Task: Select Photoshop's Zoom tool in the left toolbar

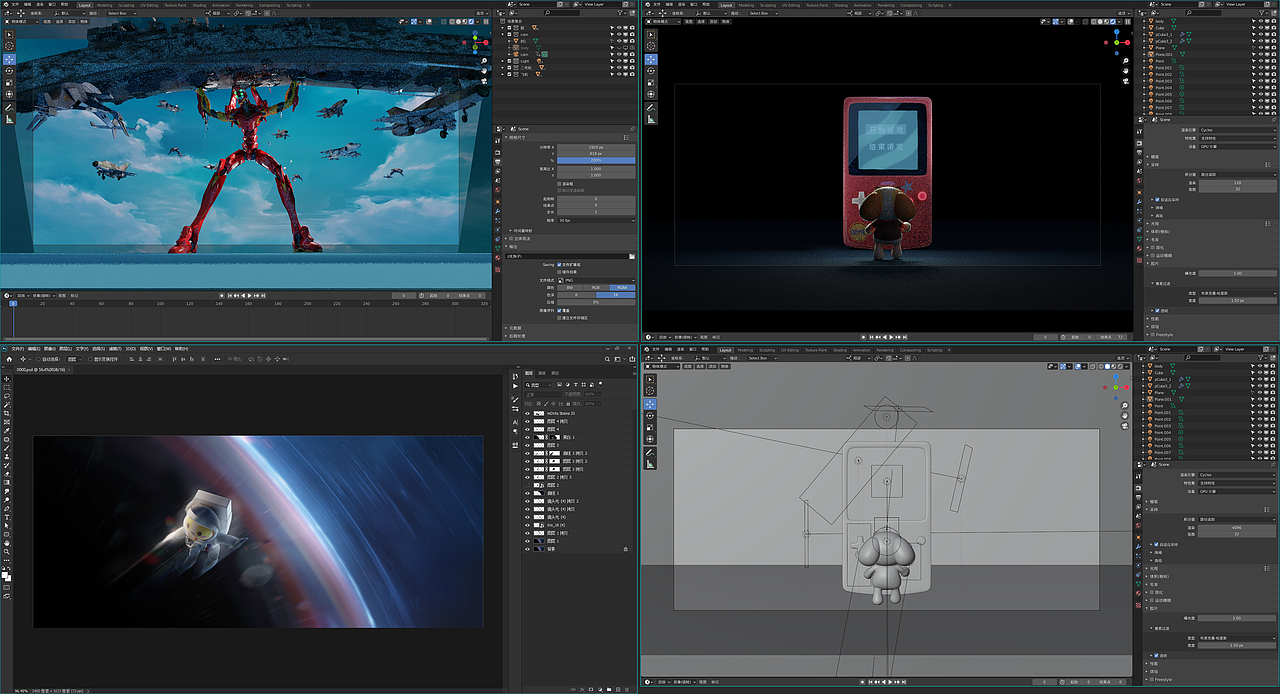Action: (x=7, y=552)
